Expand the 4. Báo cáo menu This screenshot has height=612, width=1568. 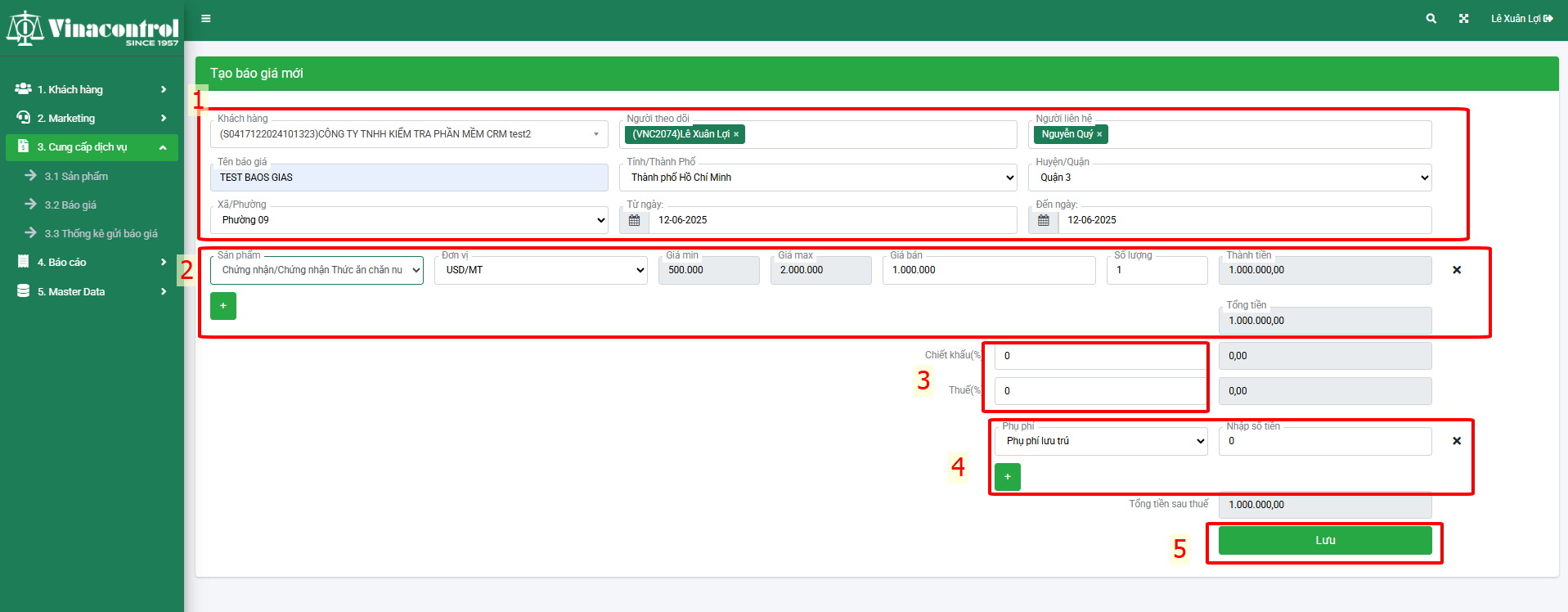tap(92, 262)
